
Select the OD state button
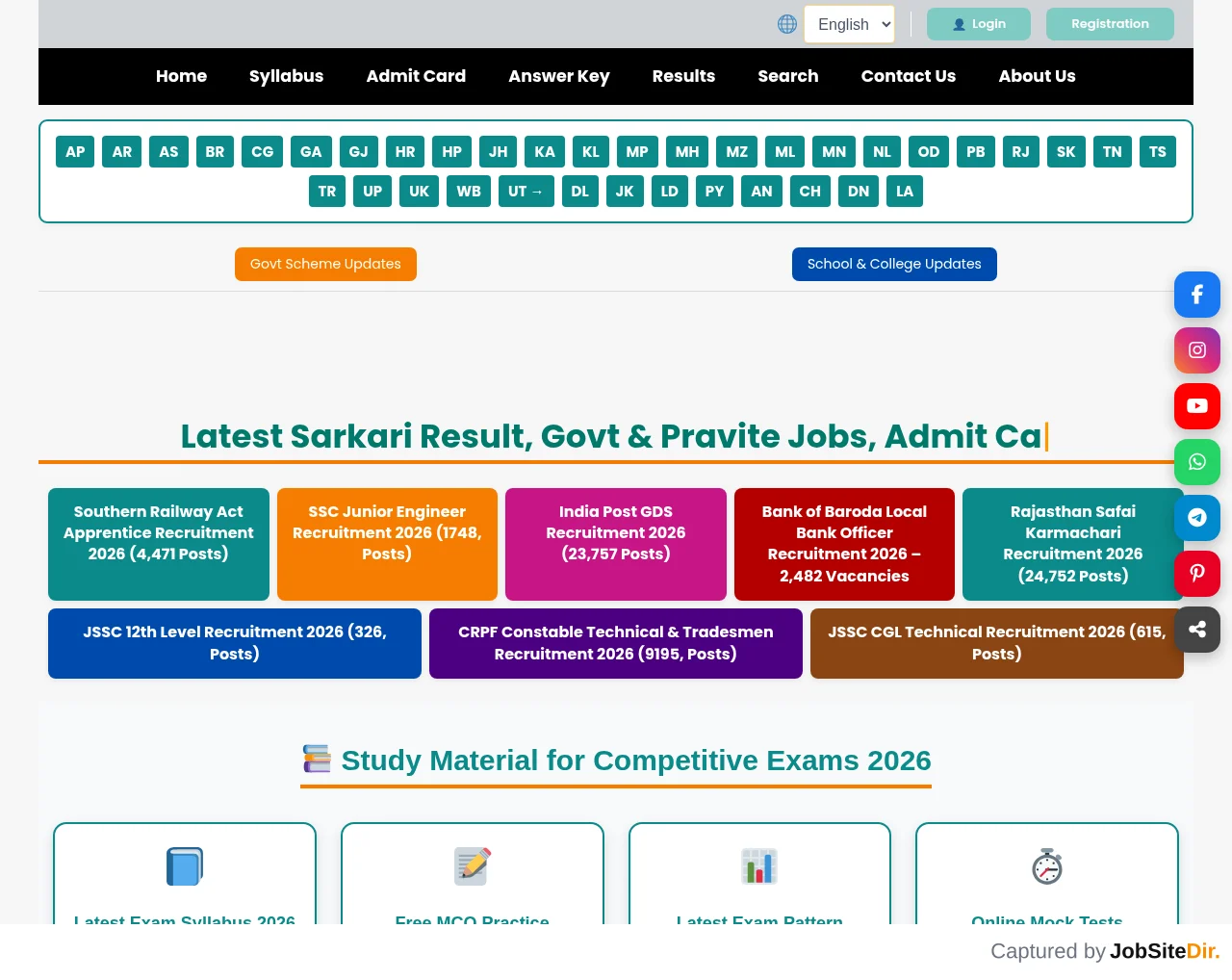tap(929, 151)
